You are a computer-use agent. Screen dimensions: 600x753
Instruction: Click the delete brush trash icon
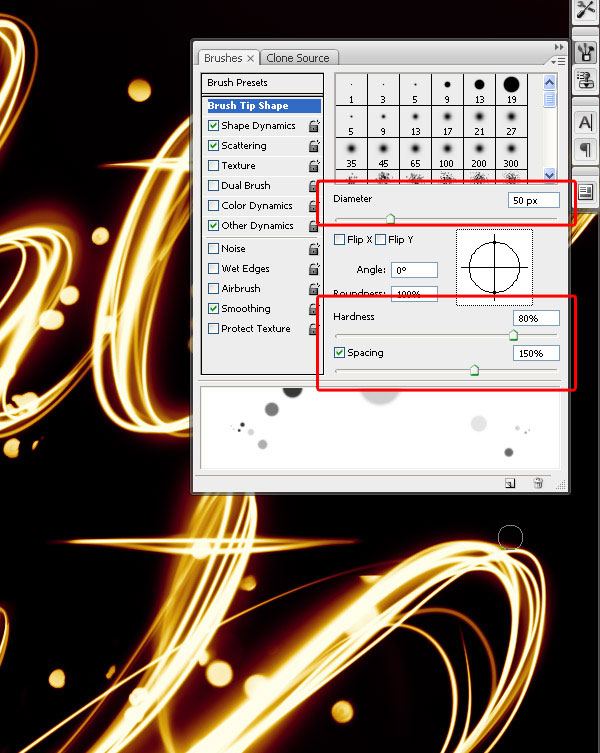click(538, 483)
